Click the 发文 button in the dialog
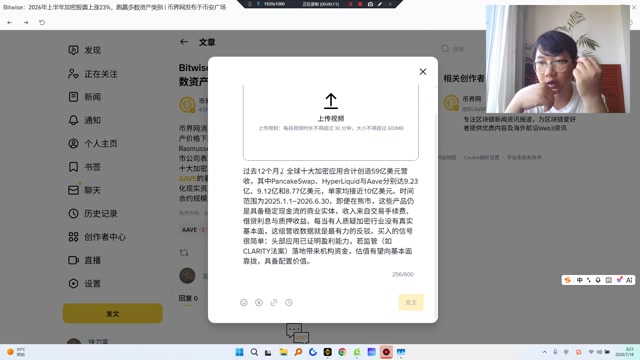640x360 pixels. click(411, 302)
